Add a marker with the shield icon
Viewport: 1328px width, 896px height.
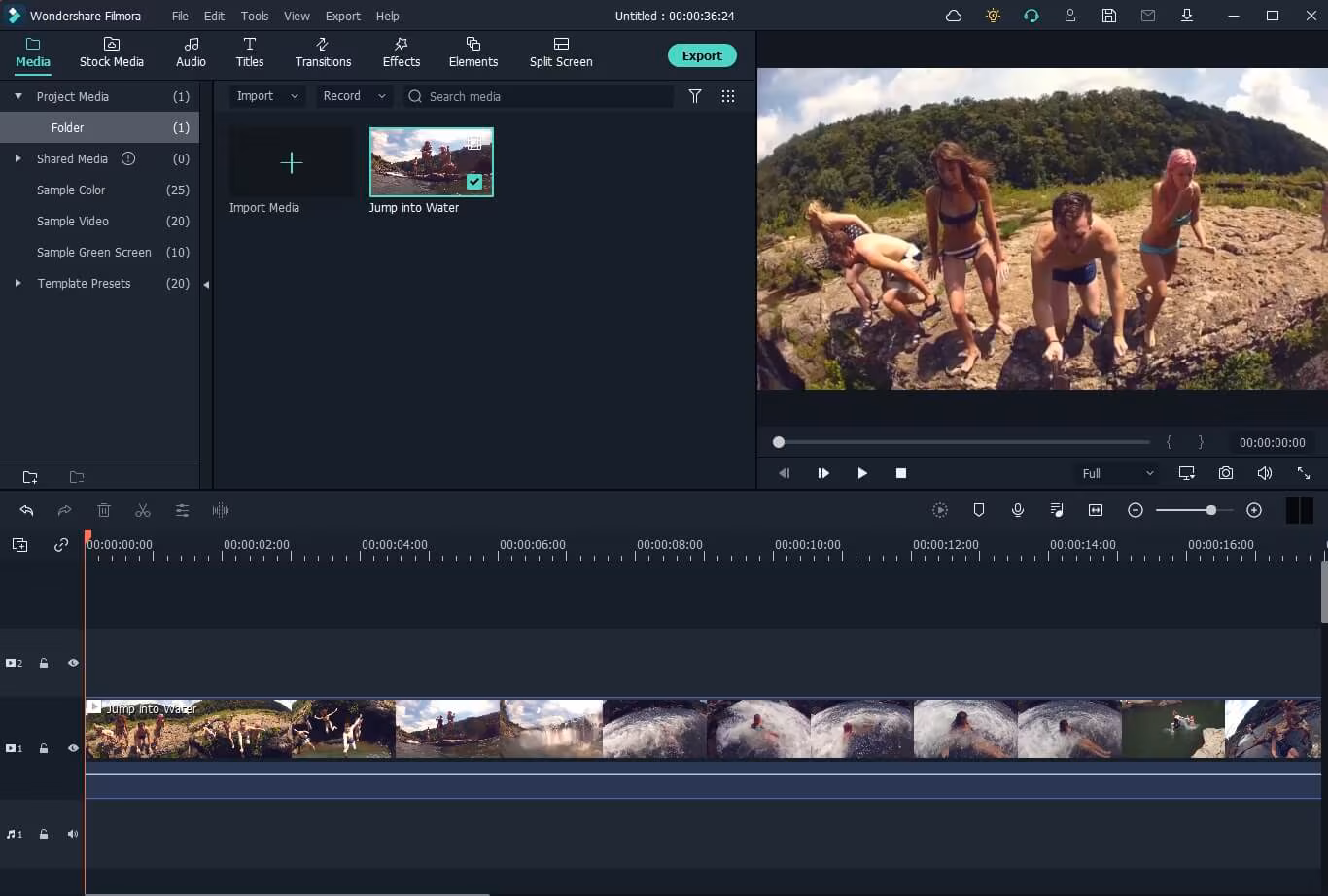tap(979, 510)
